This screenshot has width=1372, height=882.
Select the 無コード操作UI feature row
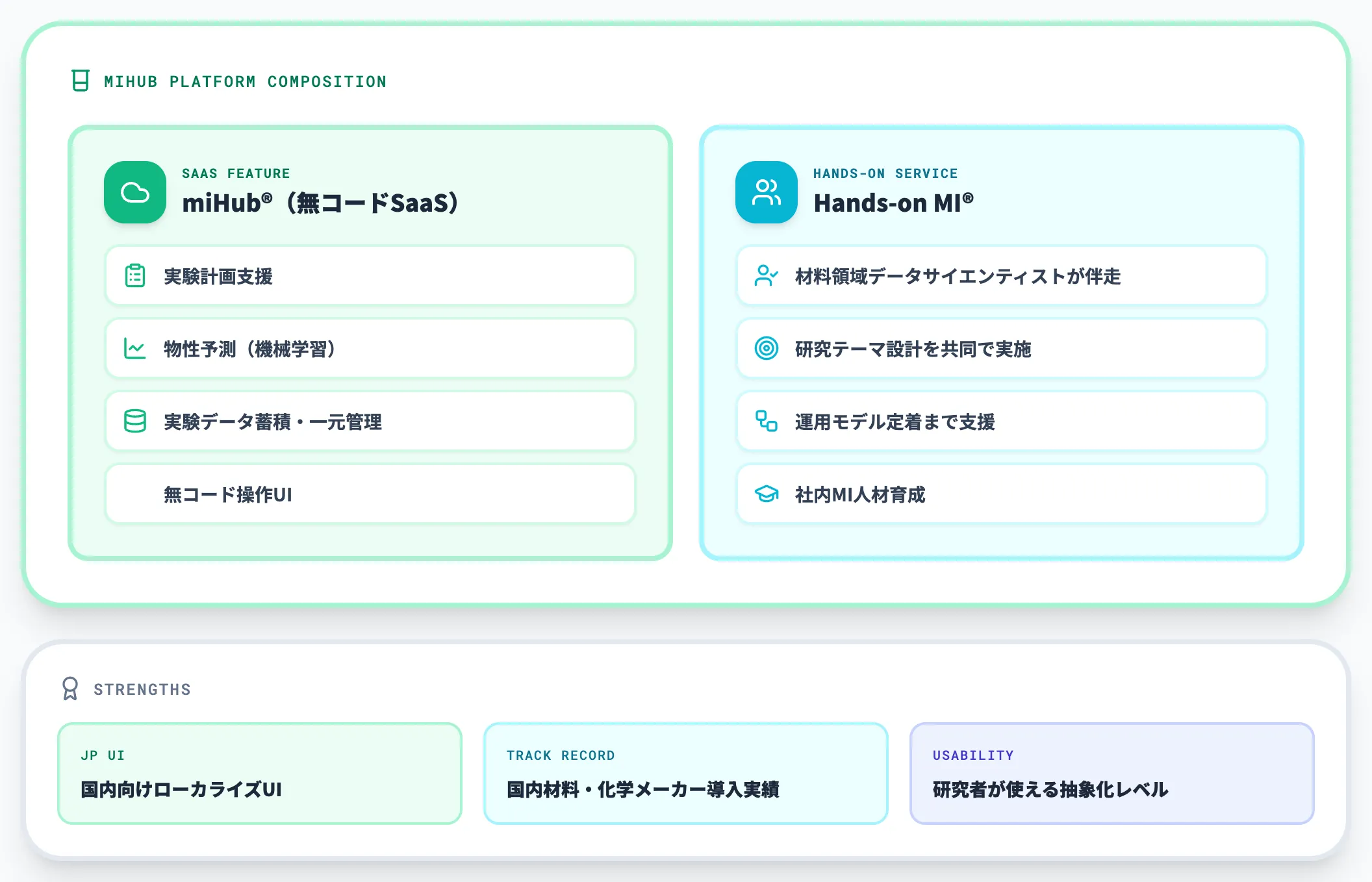370,494
